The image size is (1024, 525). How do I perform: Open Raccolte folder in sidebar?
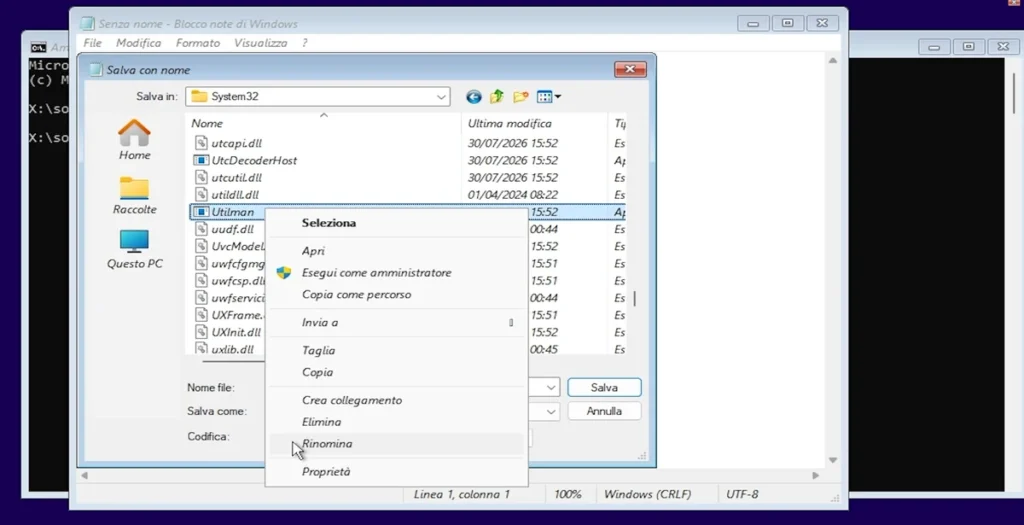(135, 195)
